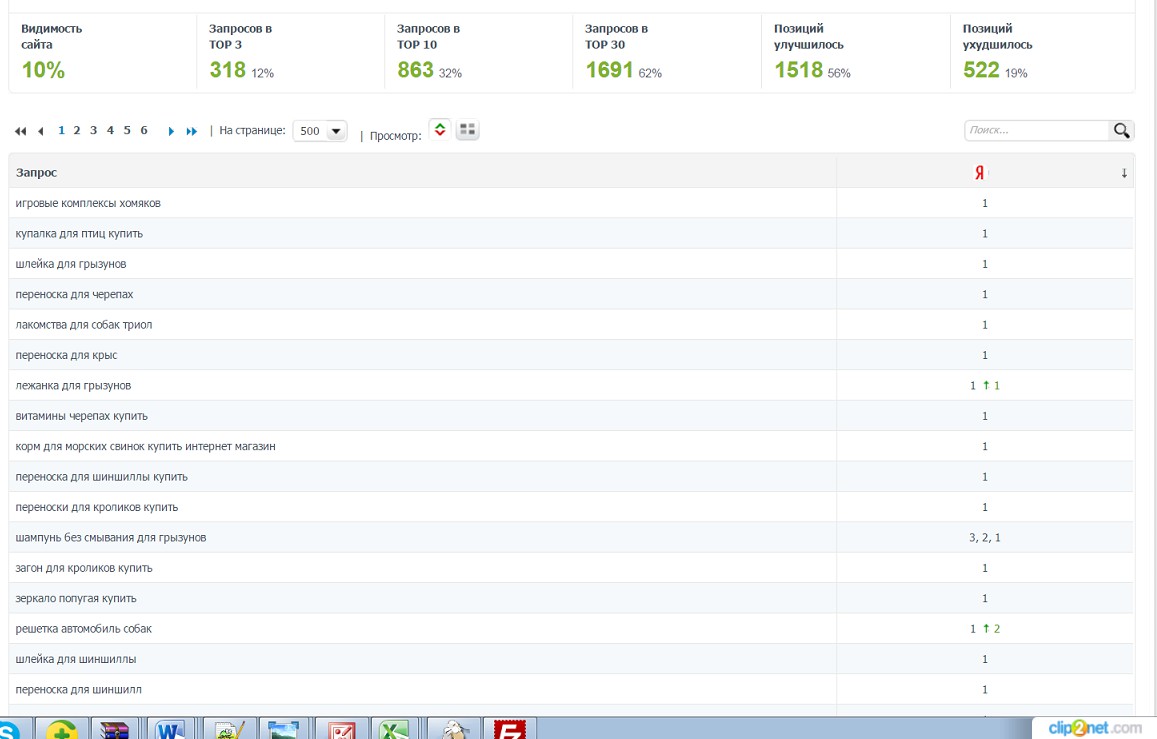Image resolution: width=1157 pixels, height=739 pixels.
Task: Open page 3 in pagination
Action: pos(94,131)
